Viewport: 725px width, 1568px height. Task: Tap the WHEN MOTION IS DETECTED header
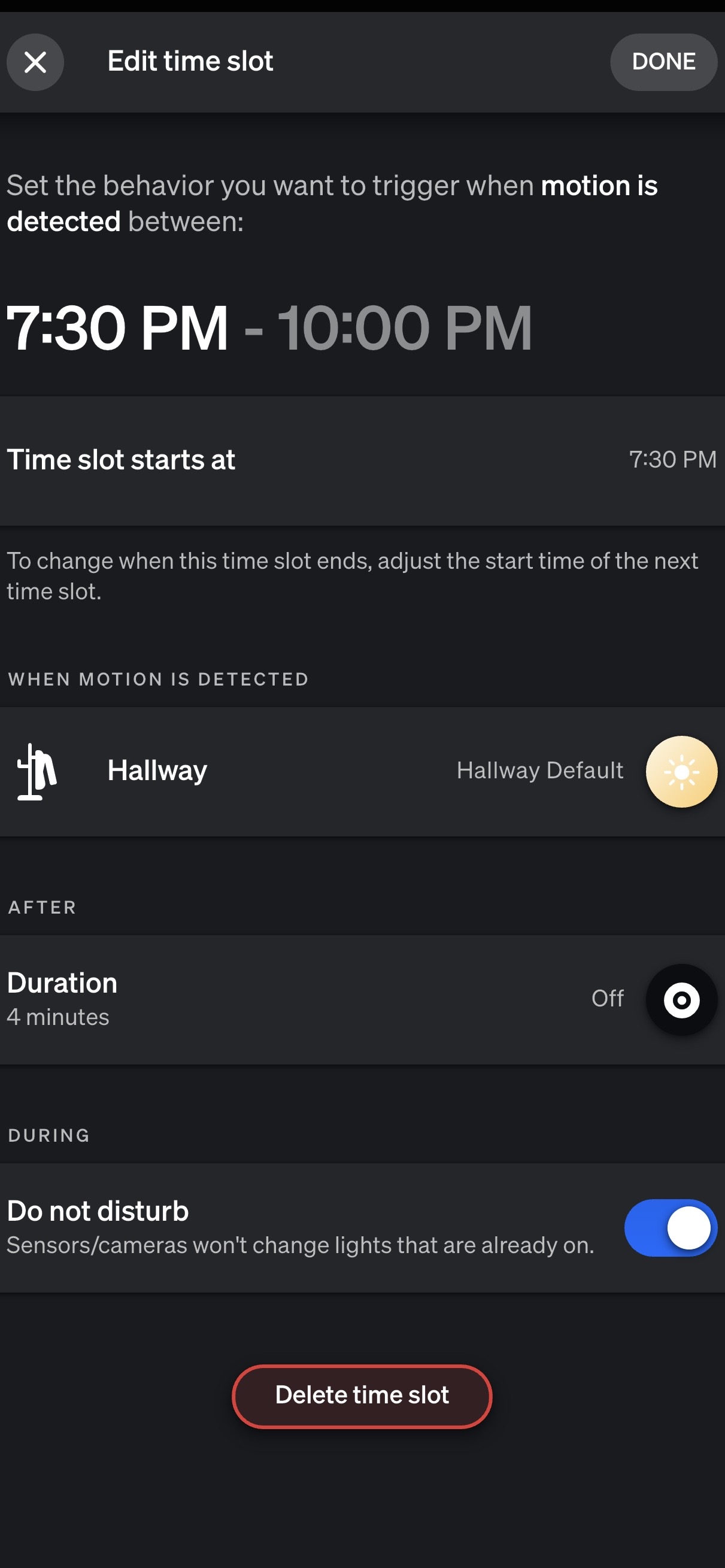pyautogui.click(x=158, y=680)
